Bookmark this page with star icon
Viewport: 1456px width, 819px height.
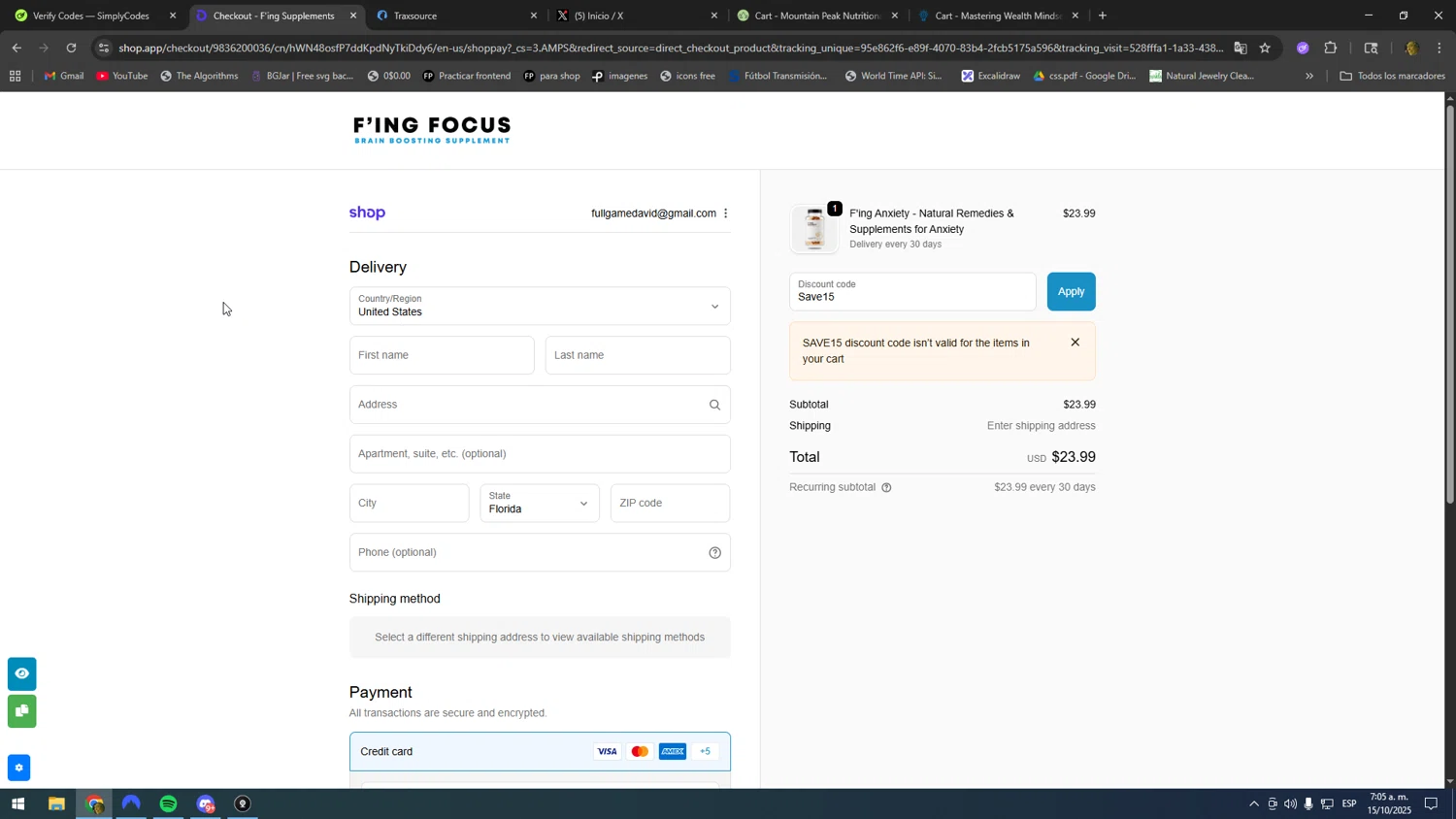pyautogui.click(x=1265, y=48)
